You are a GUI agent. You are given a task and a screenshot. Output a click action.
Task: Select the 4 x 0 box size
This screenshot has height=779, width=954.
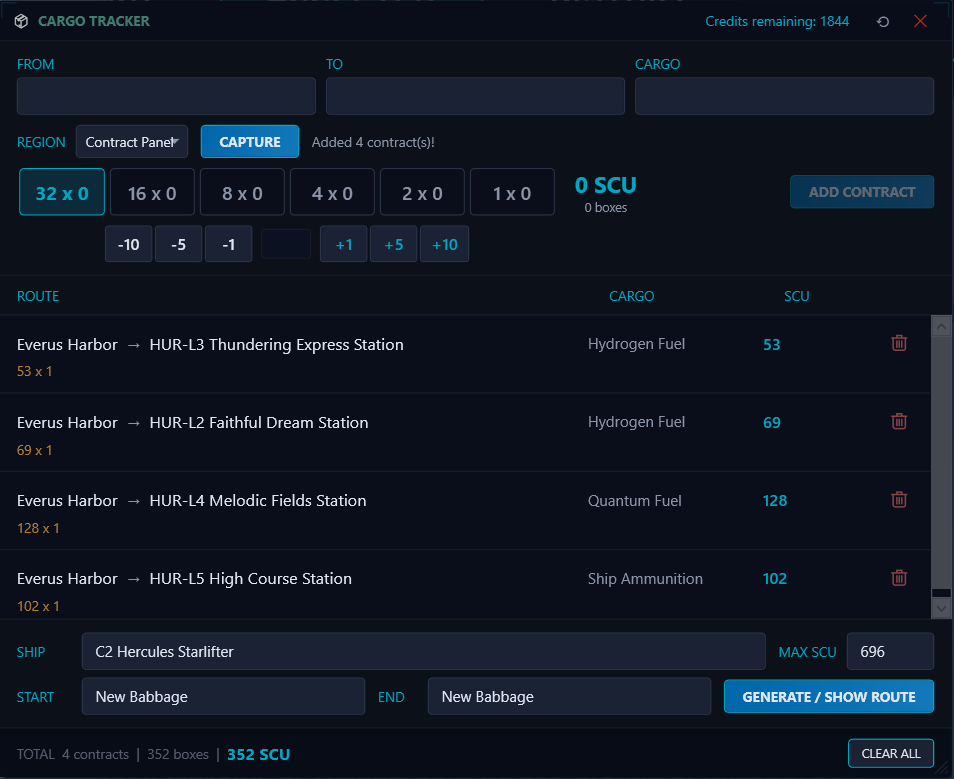point(332,192)
